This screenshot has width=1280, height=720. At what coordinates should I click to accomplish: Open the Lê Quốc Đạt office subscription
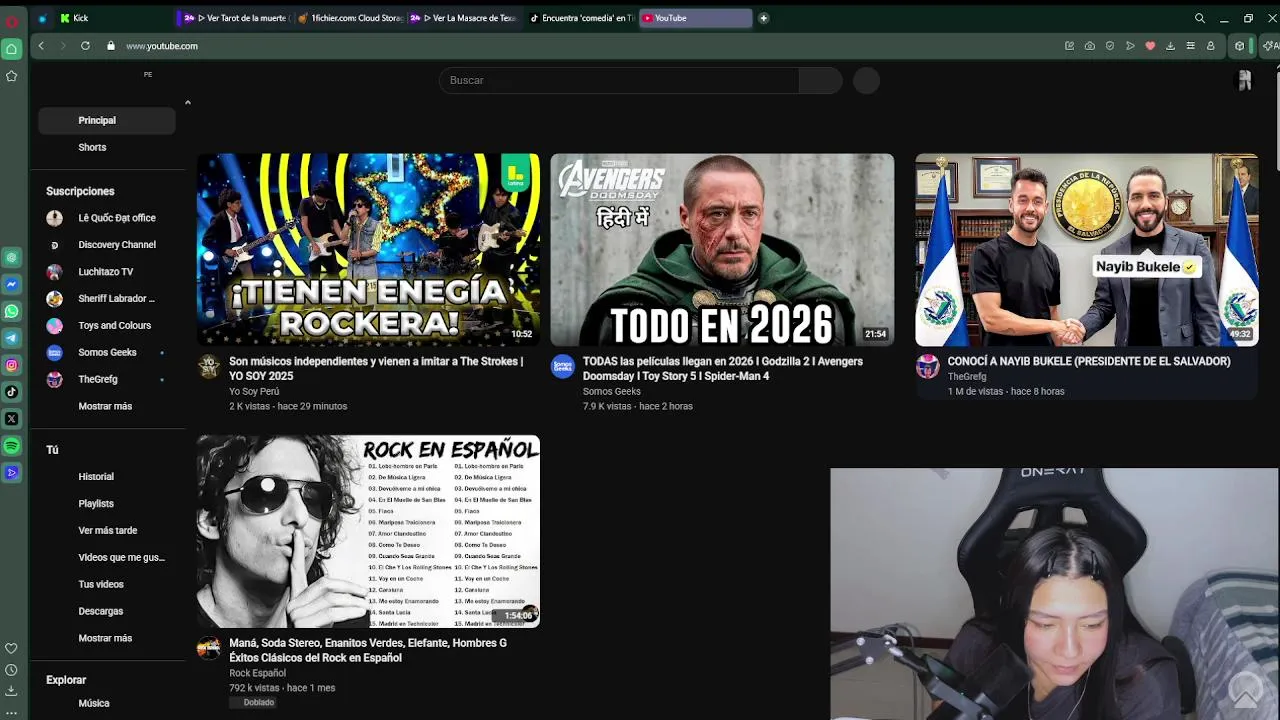(107, 218)
